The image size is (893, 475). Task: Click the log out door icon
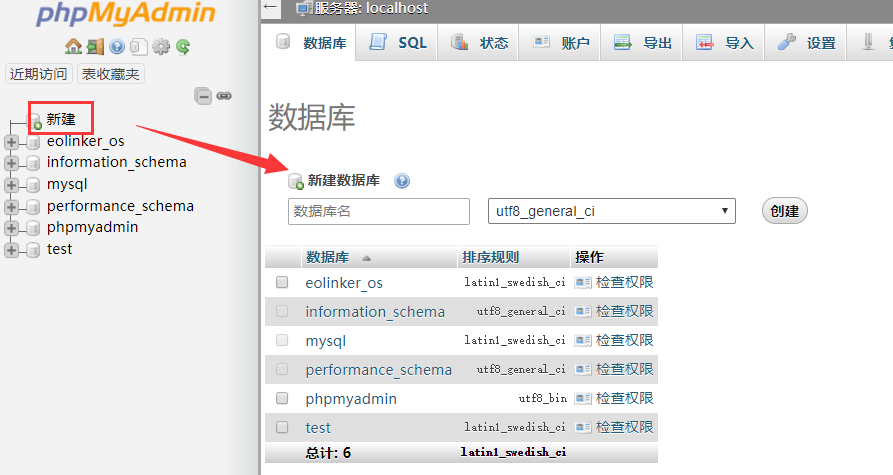95,46
